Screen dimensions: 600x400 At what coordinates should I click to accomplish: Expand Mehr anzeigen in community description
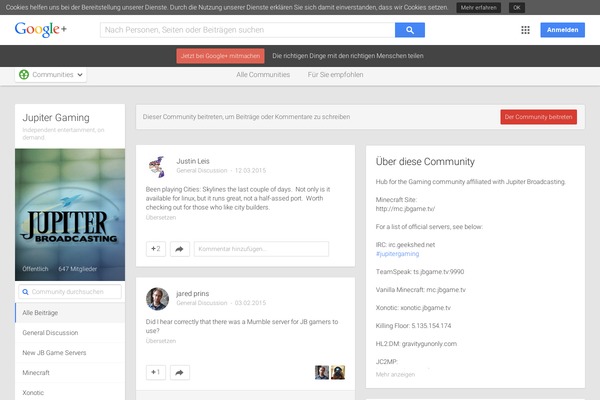[395, 374]
